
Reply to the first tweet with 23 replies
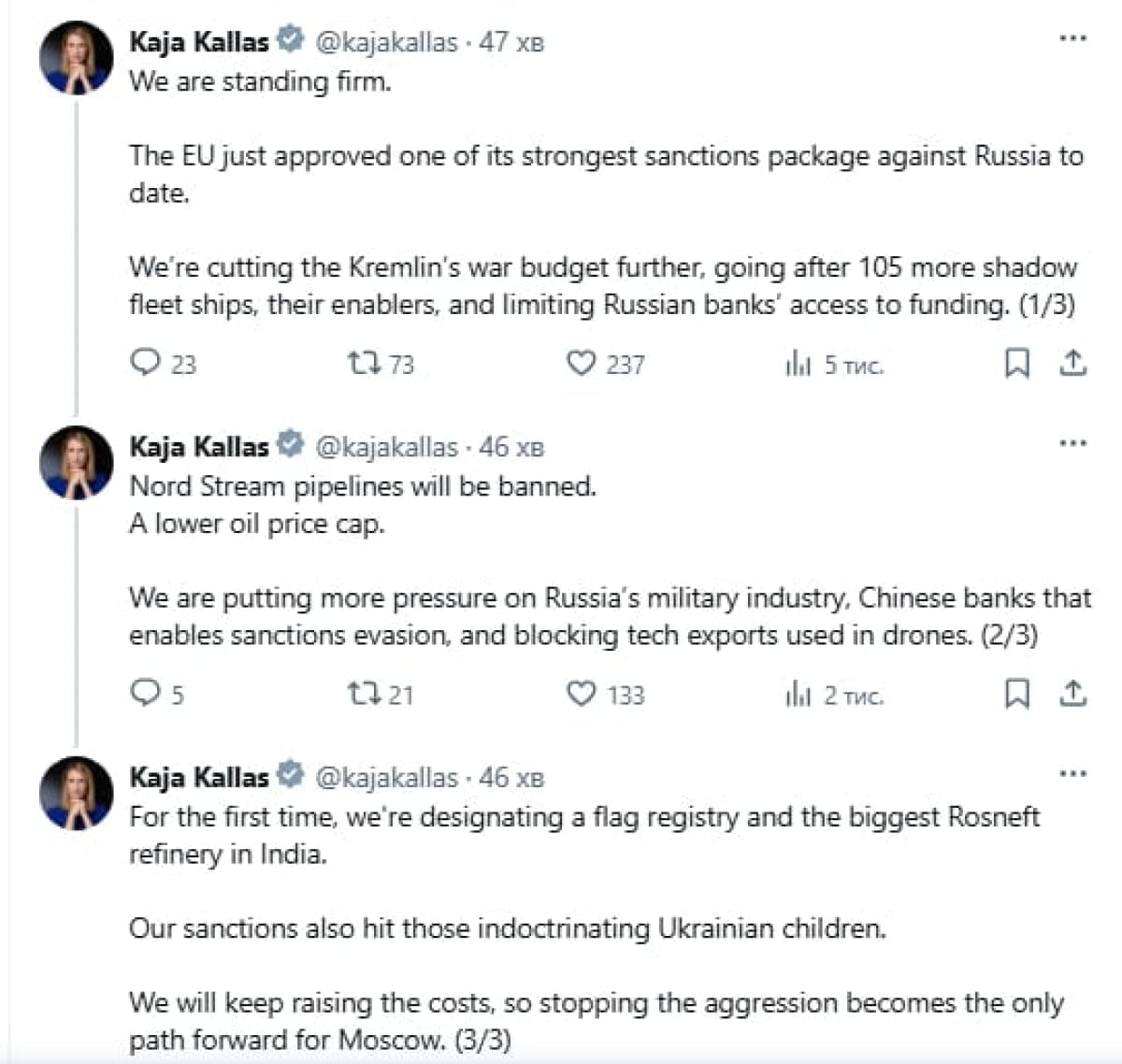[x=146, y=362]
